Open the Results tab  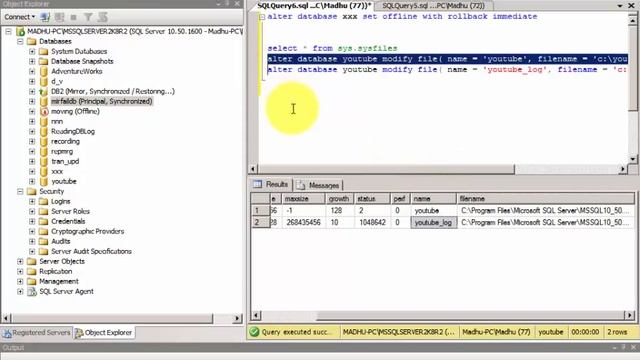(x=271, y=184)
